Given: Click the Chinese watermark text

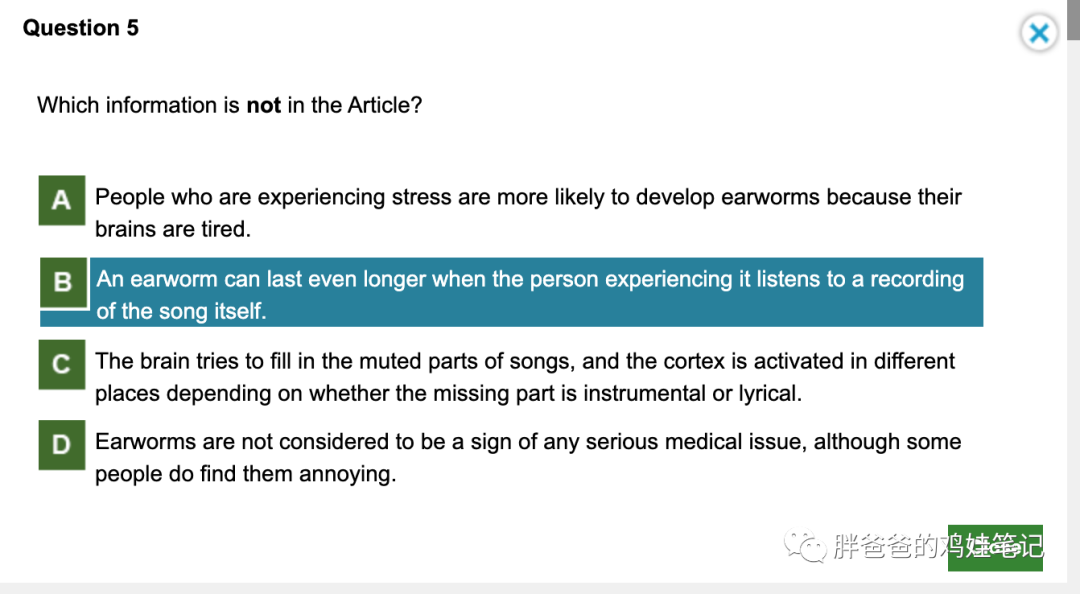Looking at the screenshot, I should tap(937, 546).
